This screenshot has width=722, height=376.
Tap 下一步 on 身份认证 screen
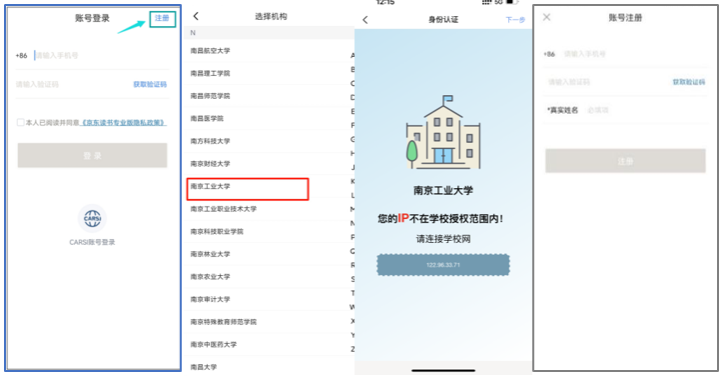[515, 20]
